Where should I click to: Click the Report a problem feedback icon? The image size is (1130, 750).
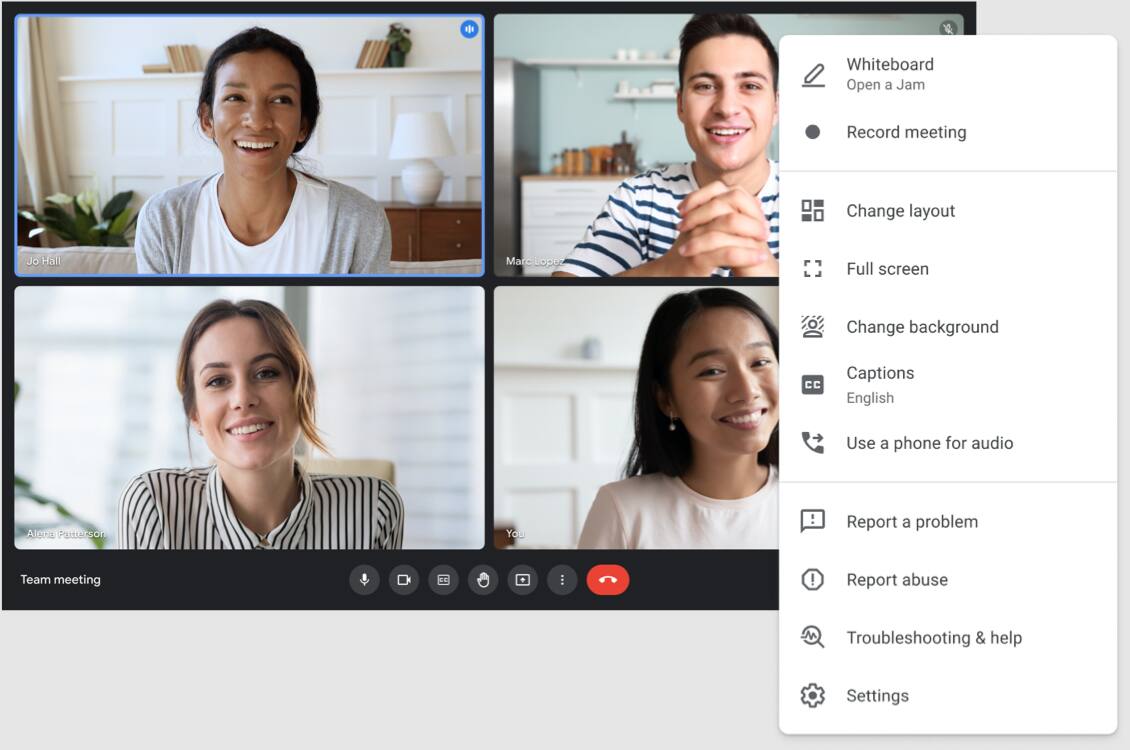(x=812, y=521)
